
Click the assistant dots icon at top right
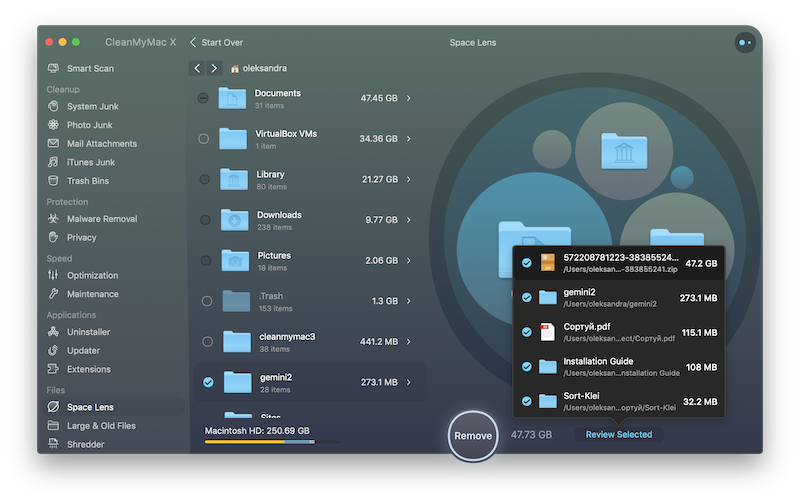pyautogui.click(x=745, y=43)
